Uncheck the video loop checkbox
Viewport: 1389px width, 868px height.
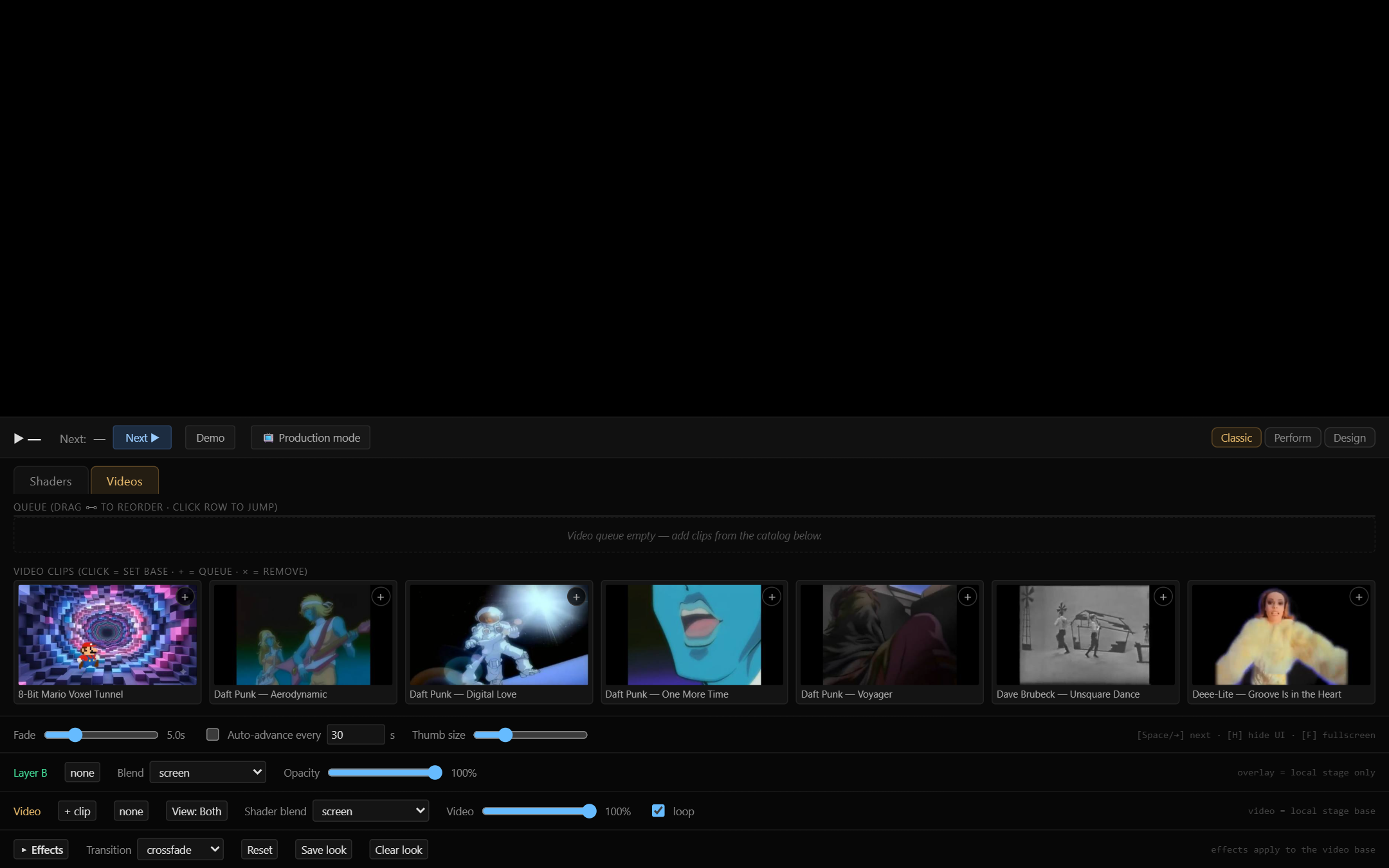point(658,811)
